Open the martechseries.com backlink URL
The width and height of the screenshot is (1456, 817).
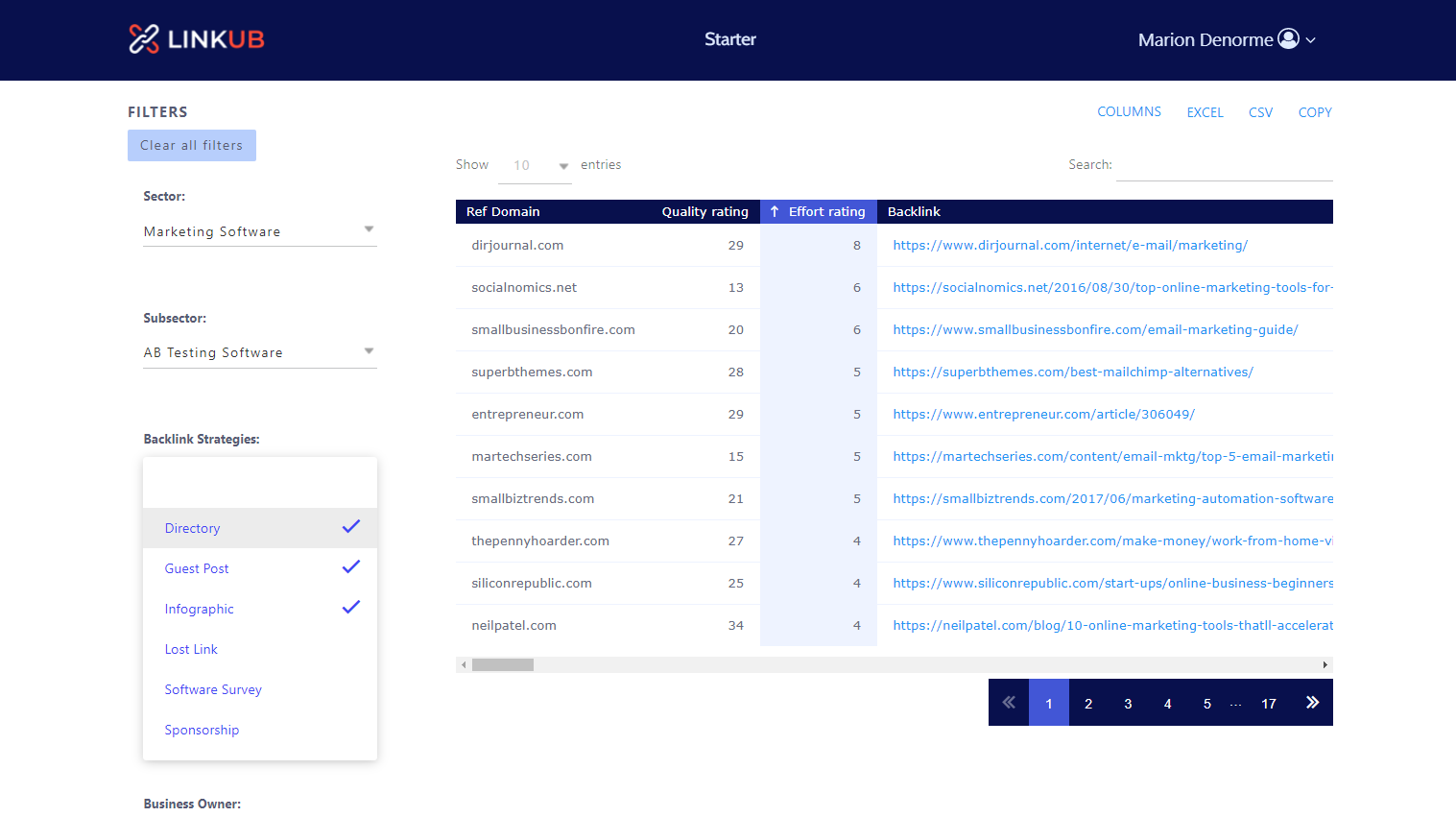point(1112,456)
